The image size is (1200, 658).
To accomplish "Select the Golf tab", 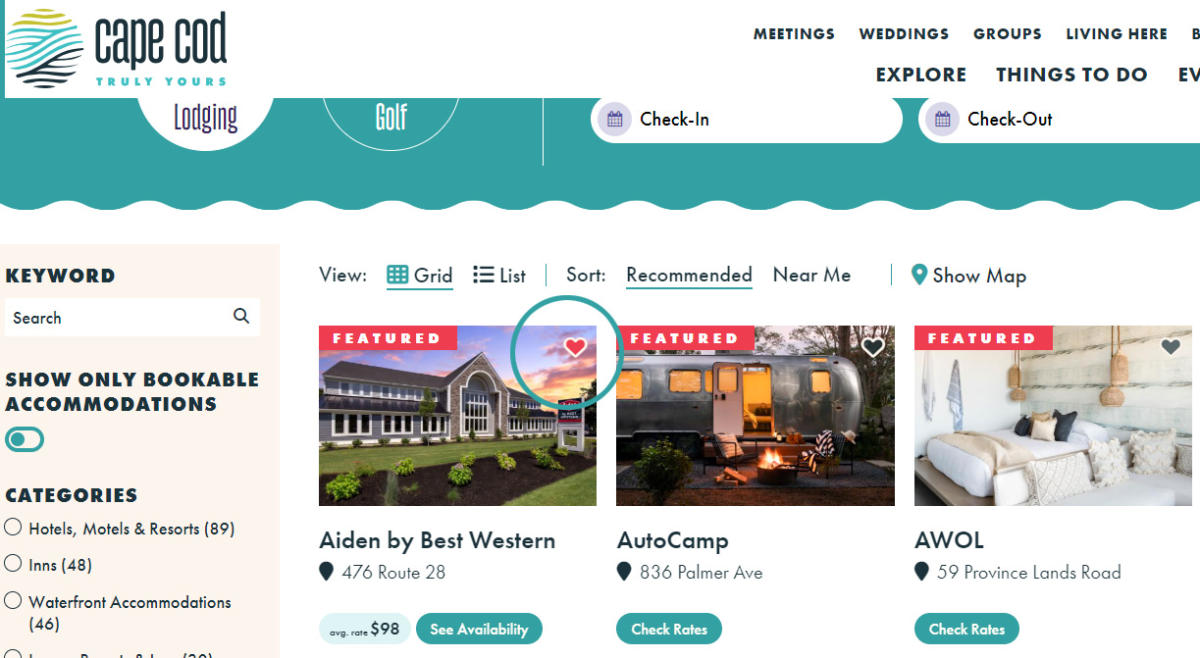I will click(x=391, y=119).
